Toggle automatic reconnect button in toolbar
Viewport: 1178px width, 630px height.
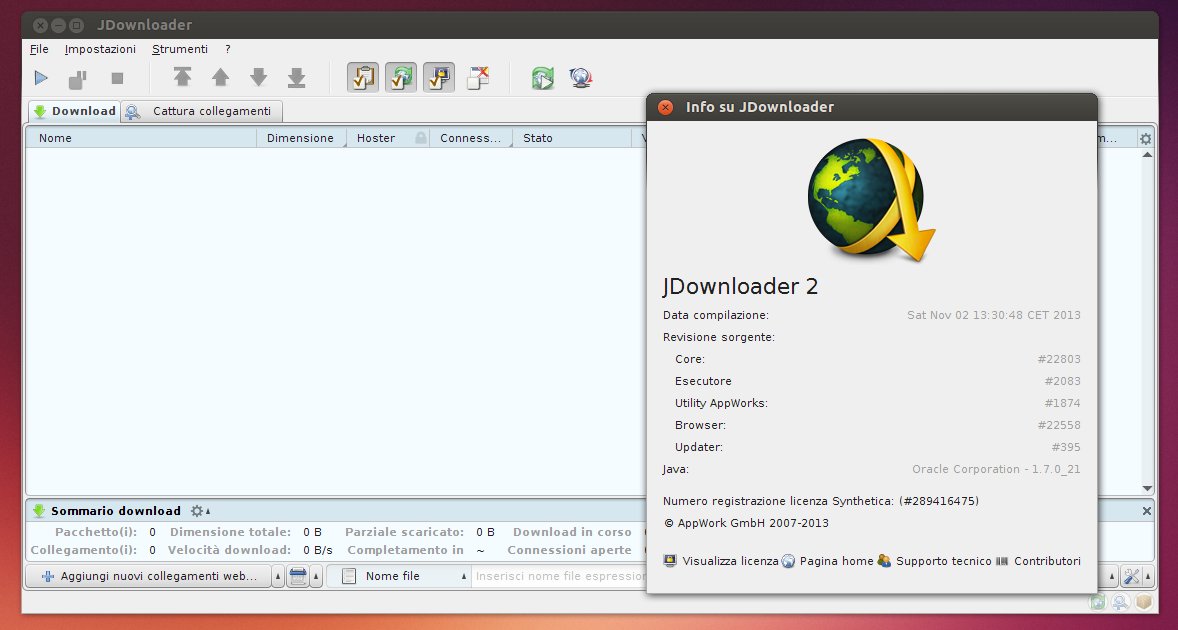point(401,77)
